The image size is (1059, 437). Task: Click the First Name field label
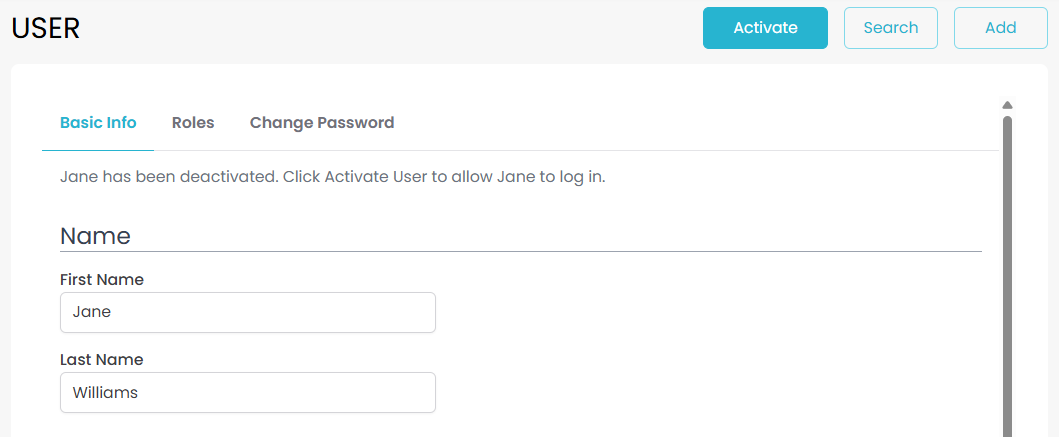click(x=102, y=280)
